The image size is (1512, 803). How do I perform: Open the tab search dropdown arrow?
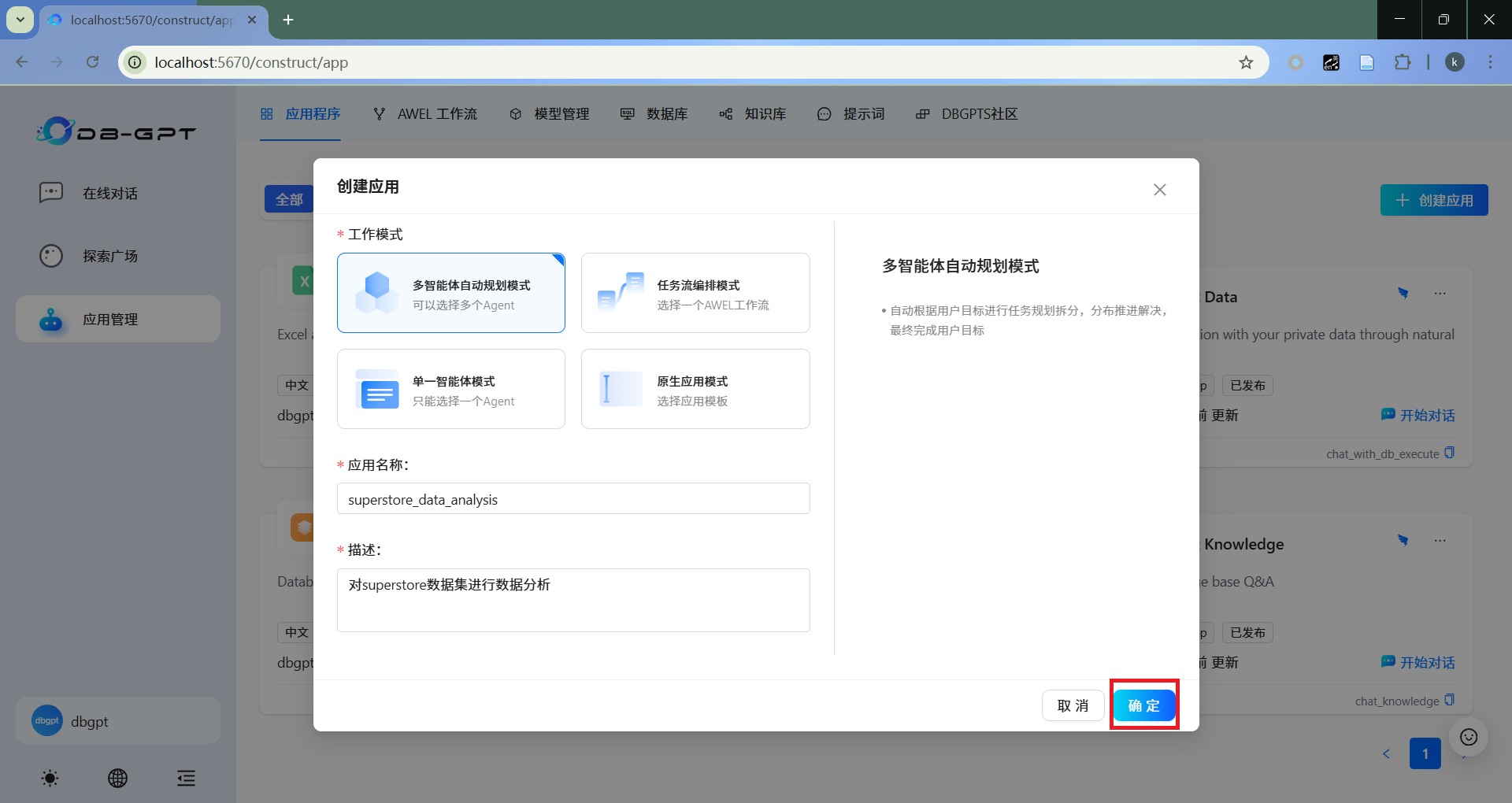click(x=20, y=20)
